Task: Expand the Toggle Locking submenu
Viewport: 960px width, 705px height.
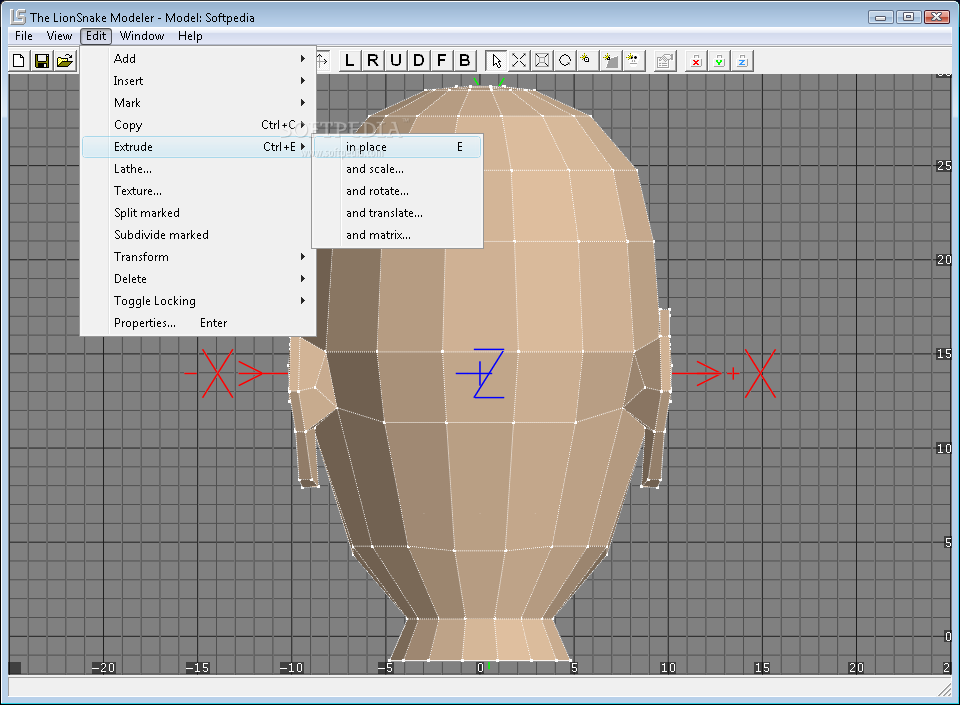Action: click(x=198, y=301)
